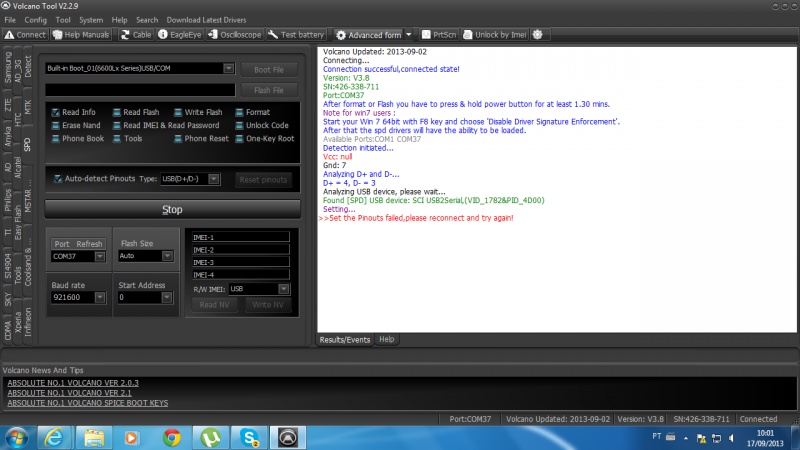800x450 pixels.
Task: Take a screenshot with PrtScn
Action: click(x=439, y=35)
